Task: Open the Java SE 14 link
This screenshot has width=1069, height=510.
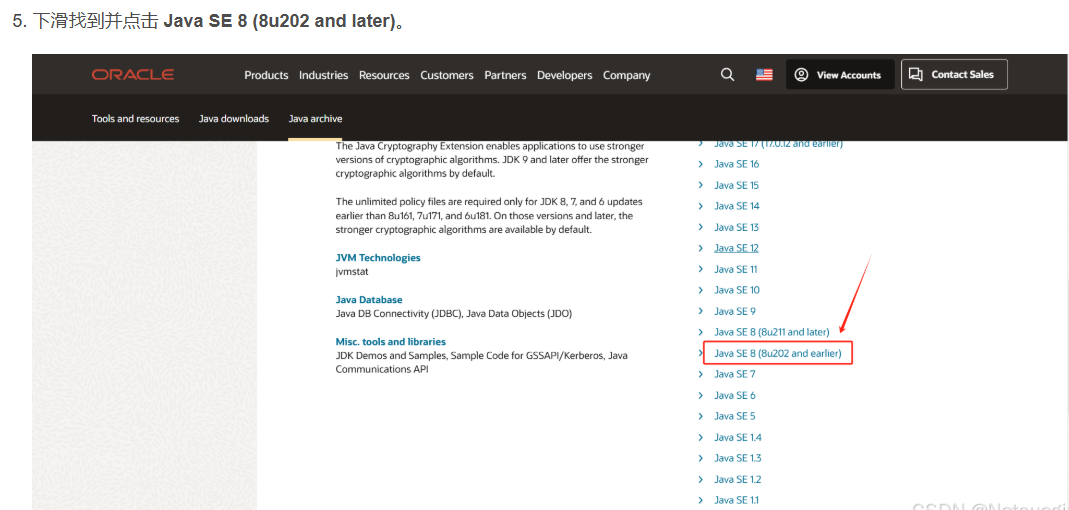Action: [736, 206]
